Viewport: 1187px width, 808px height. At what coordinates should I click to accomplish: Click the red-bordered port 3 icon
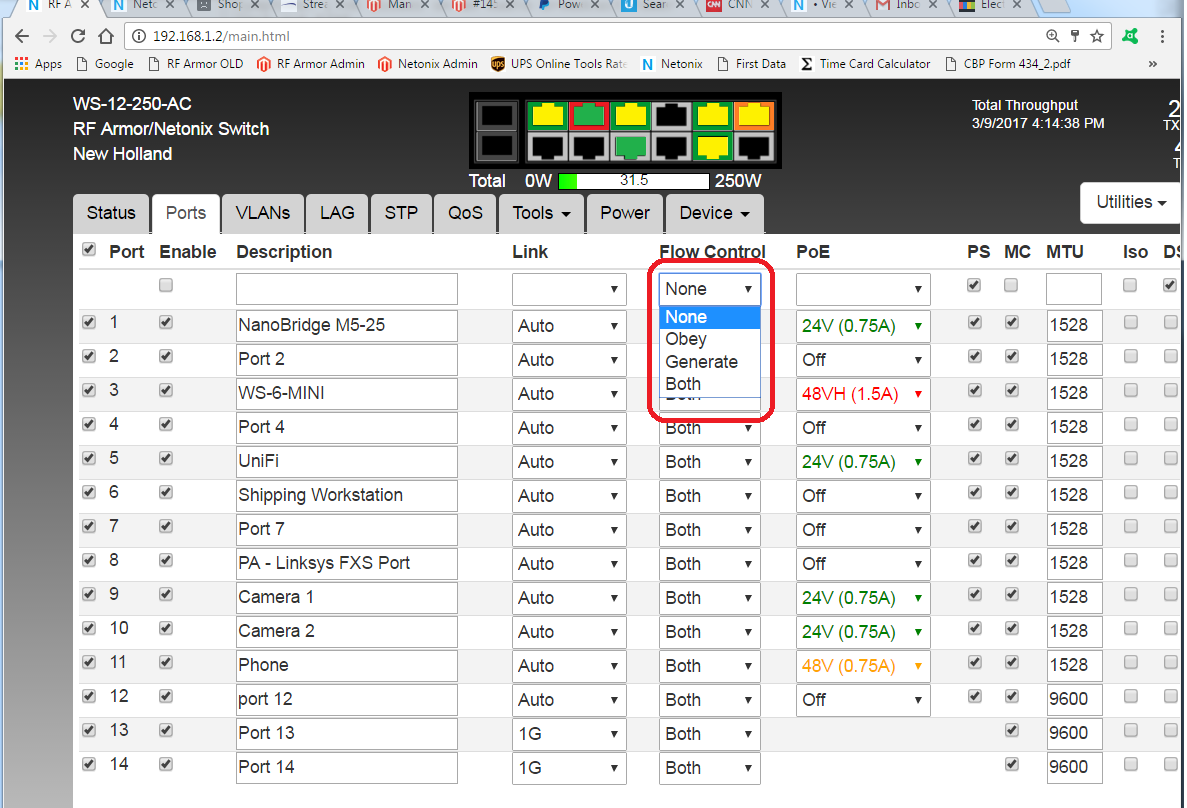point(588,116)
